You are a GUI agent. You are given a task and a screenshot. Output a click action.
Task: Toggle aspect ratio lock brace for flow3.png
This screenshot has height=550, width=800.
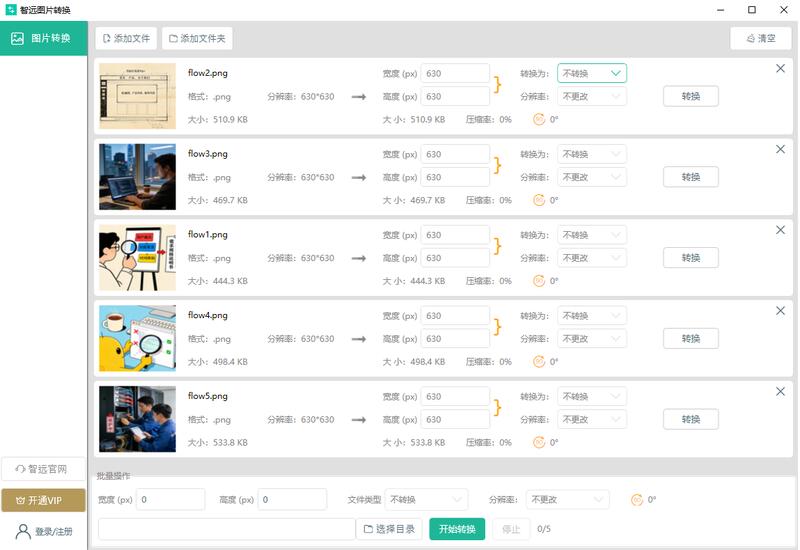point(497,165)
